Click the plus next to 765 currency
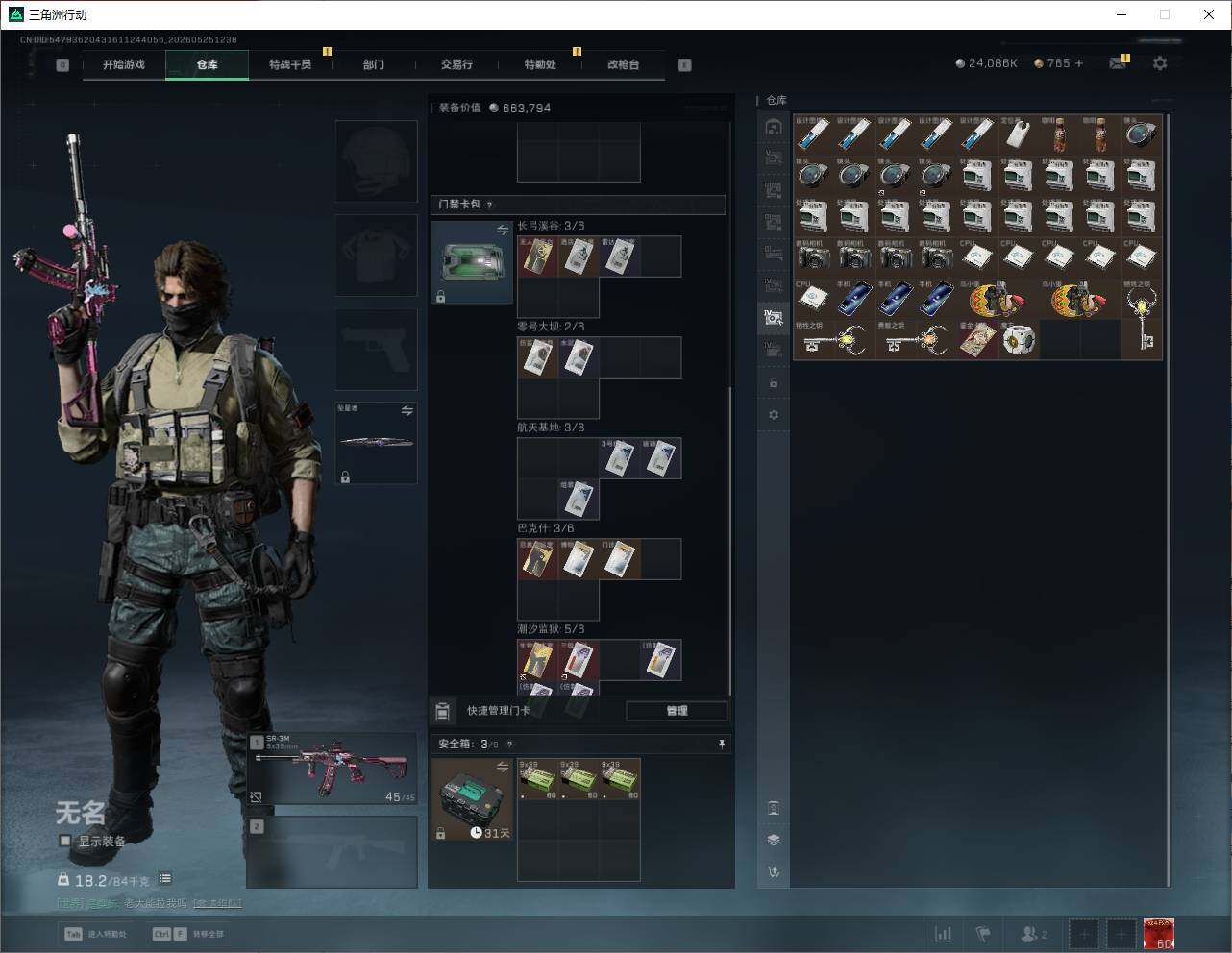 point(1079,63)
